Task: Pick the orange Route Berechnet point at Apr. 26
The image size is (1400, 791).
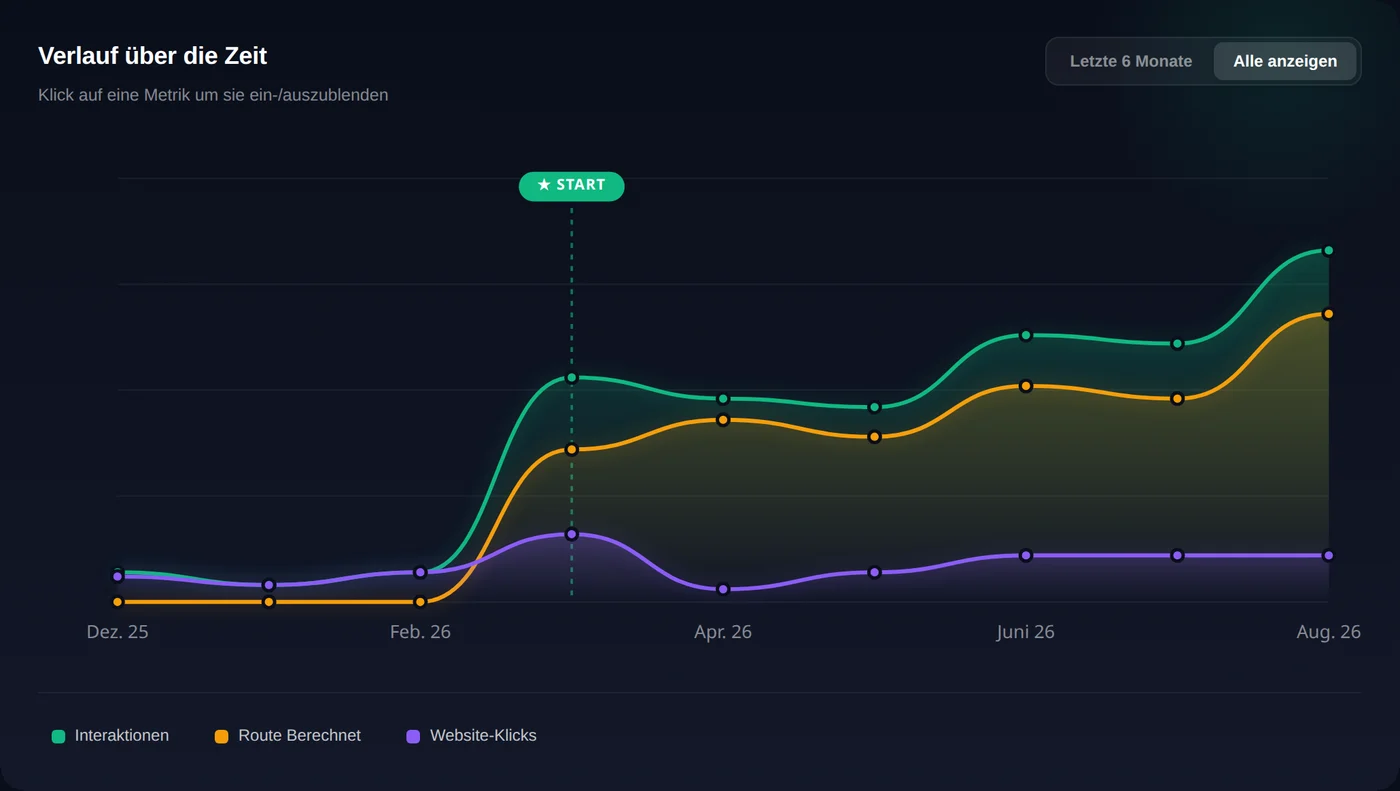Action: (x=723, y=420)
